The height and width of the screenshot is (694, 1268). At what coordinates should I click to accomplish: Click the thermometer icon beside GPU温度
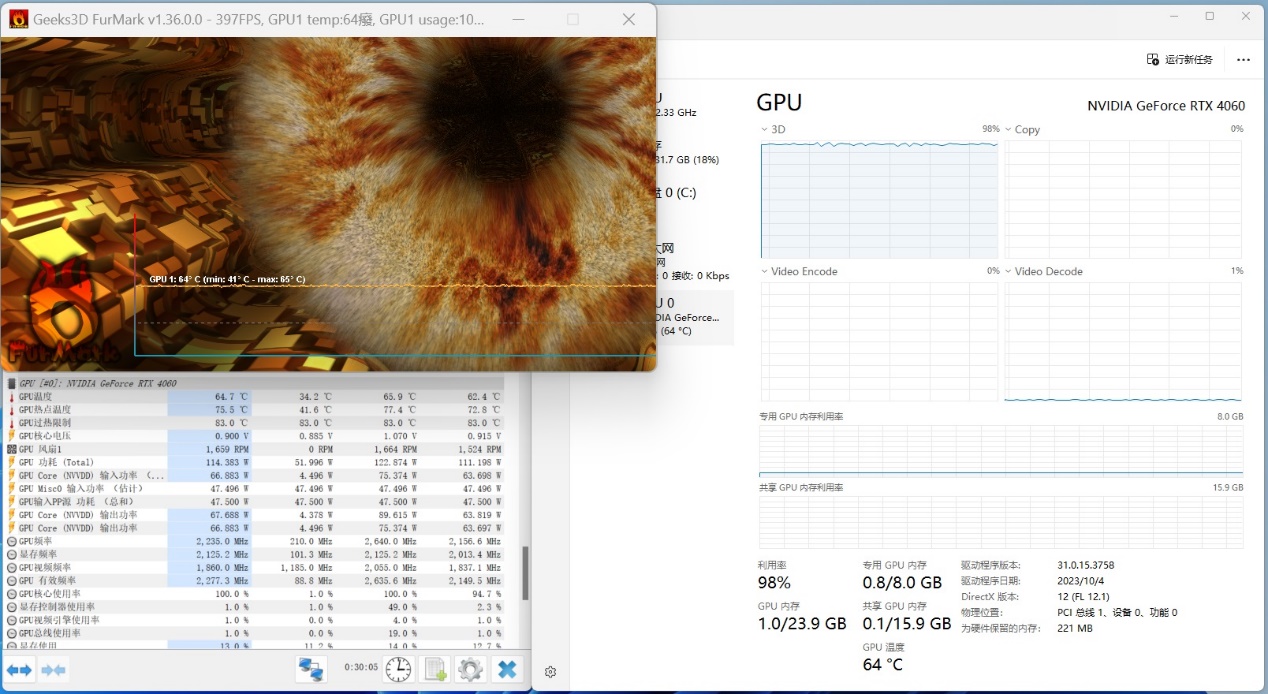(x=12, y=397)
